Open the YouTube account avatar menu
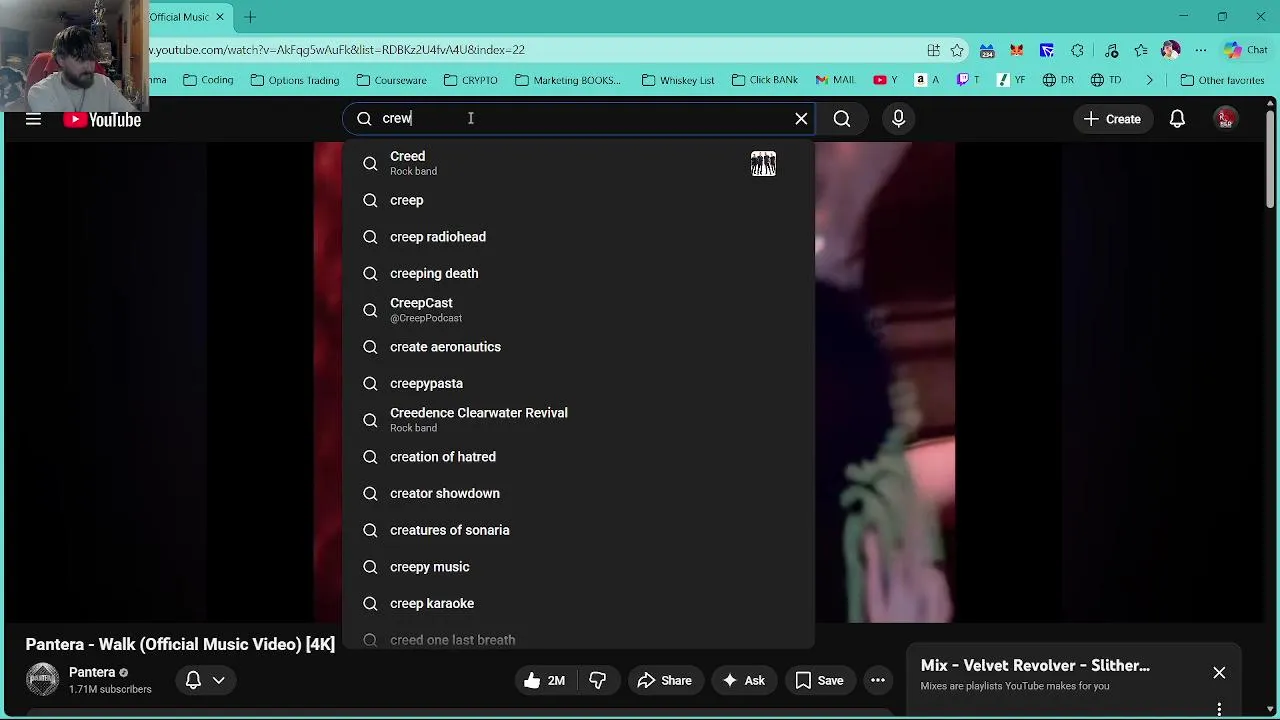 [1225, 119]
